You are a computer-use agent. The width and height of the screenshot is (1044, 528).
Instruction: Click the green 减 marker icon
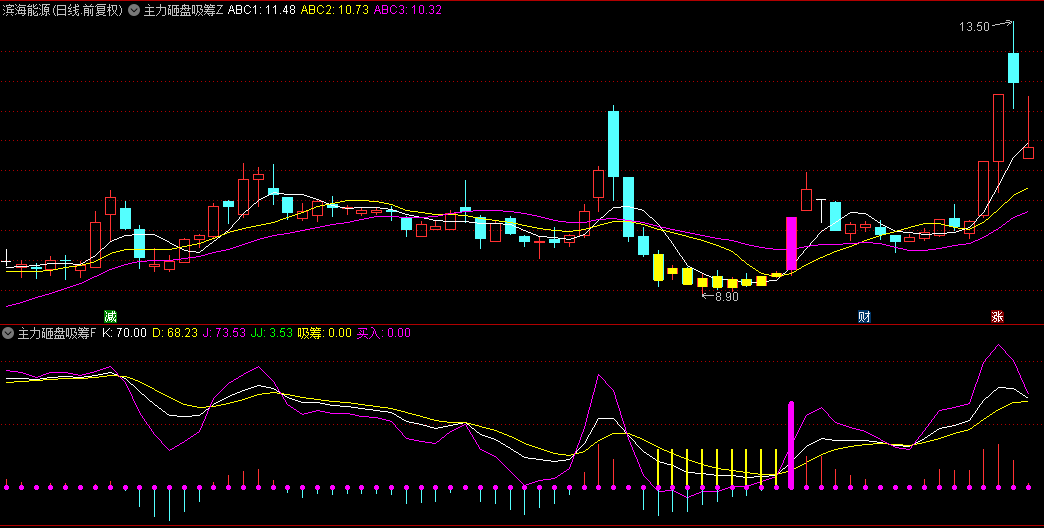pyautogui.click(x=110, y=316)
